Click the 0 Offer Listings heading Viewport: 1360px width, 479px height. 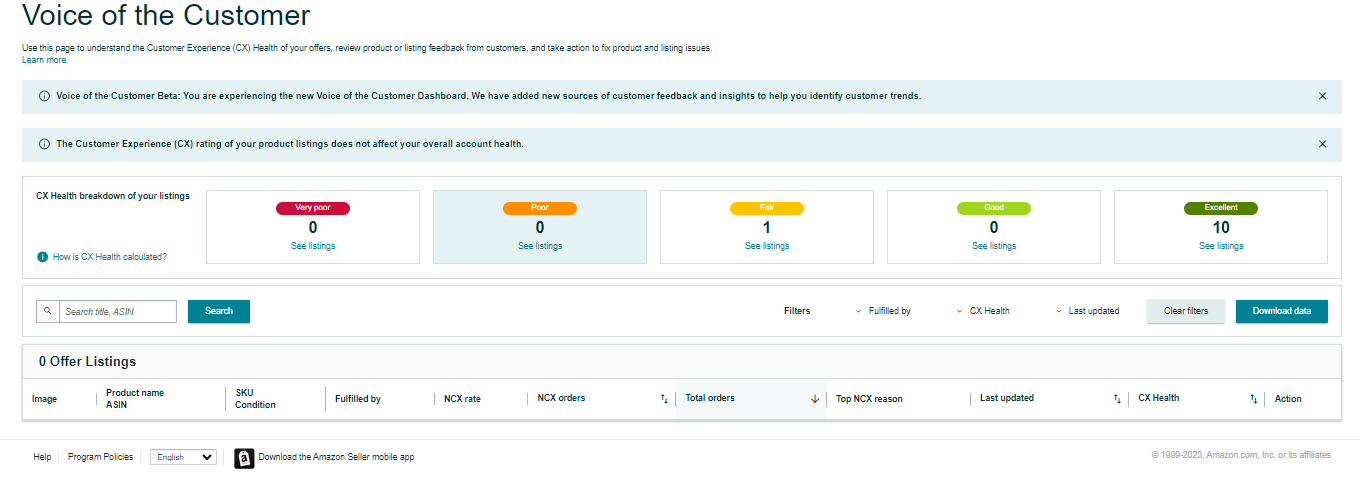click(87, 361)
